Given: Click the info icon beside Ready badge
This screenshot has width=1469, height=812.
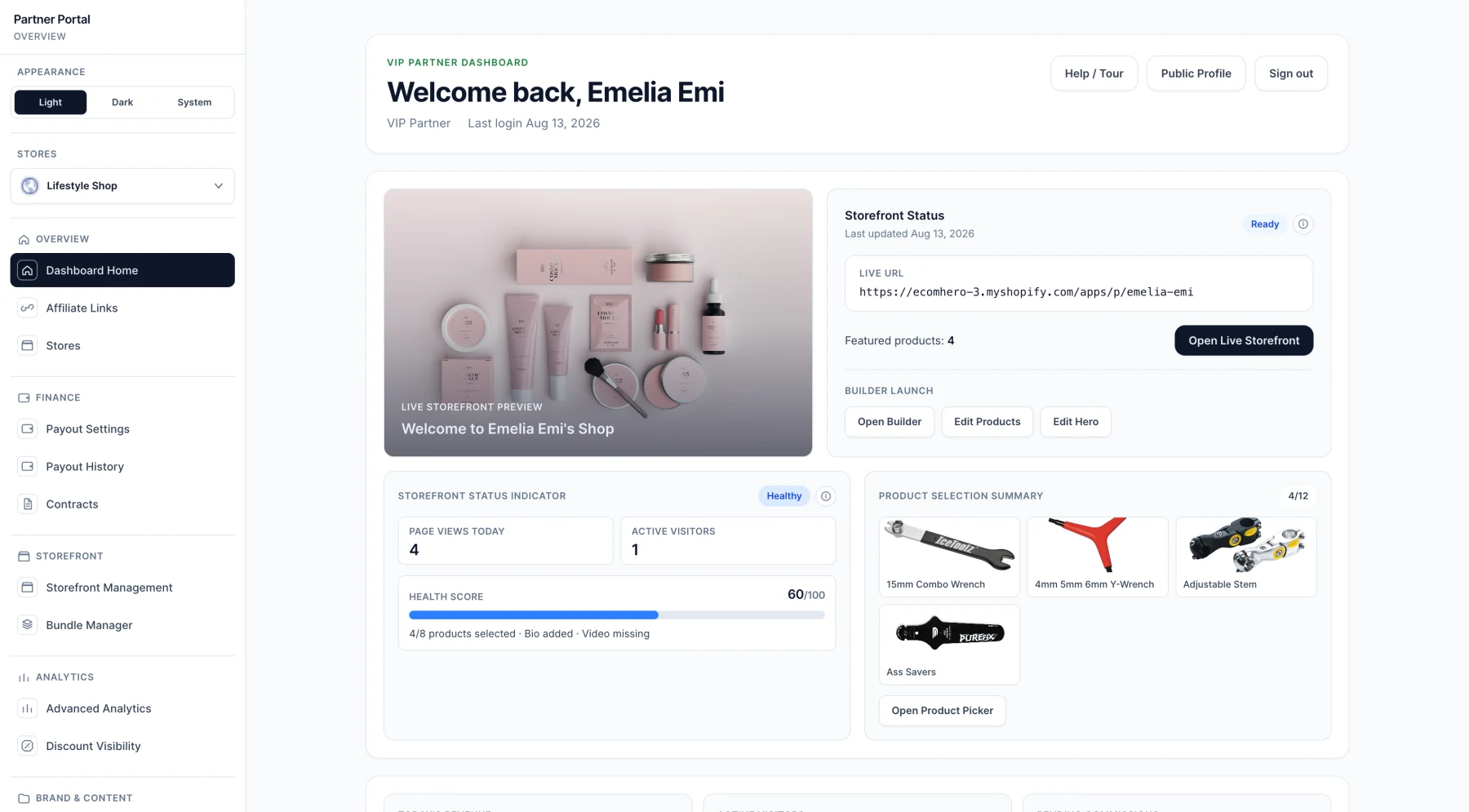Looking at the screenshot, I should pyautogui.click(x=1303, y=224).
